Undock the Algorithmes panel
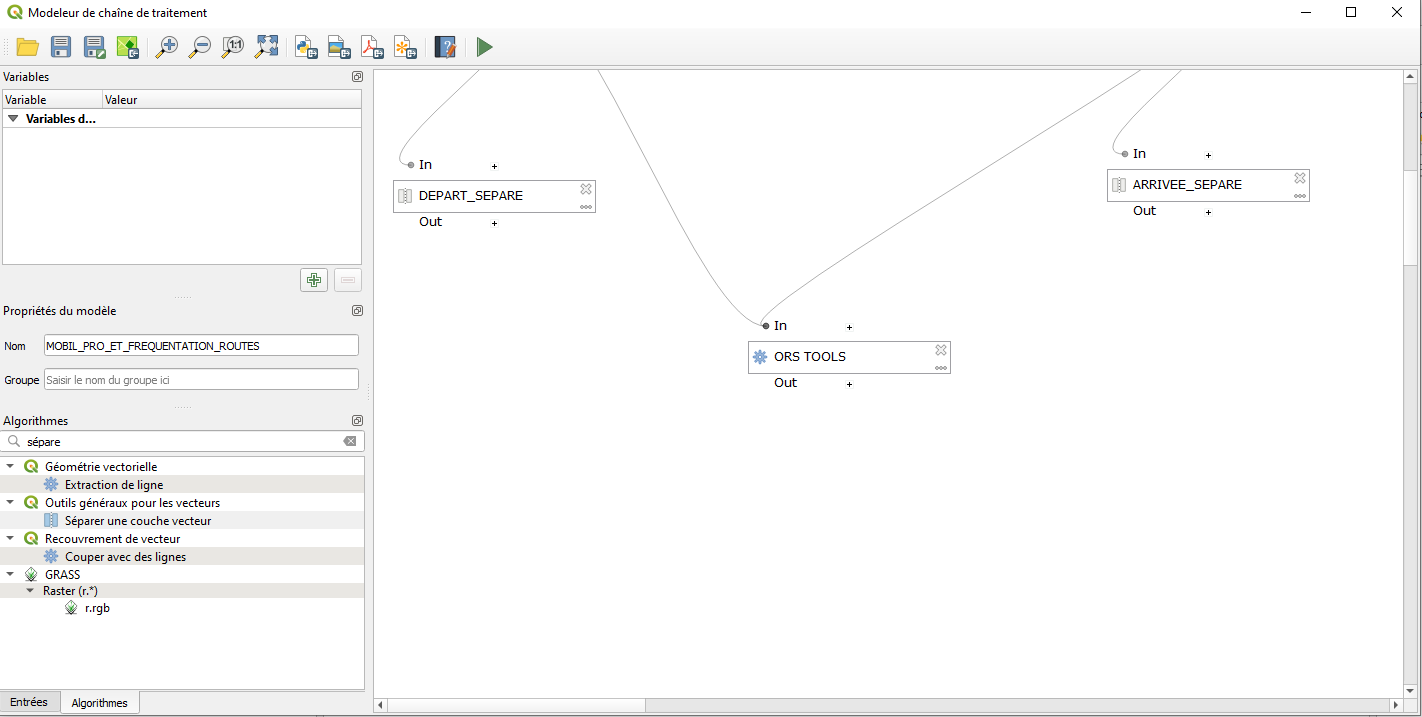This screenshot has height=717, width=1422. click(x=357, y=421)
